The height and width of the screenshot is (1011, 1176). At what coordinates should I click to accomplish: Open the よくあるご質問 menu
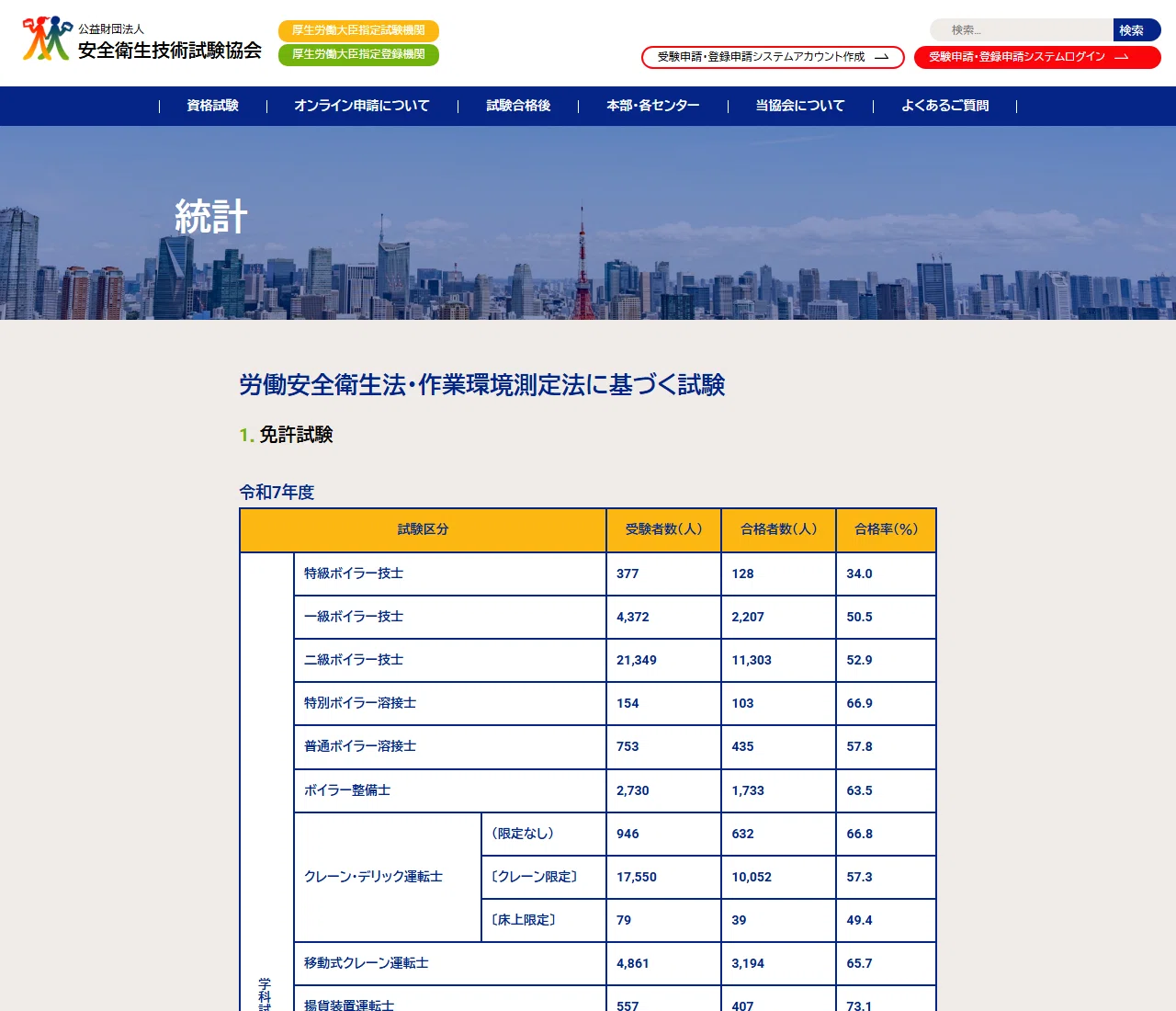(945, 106)
